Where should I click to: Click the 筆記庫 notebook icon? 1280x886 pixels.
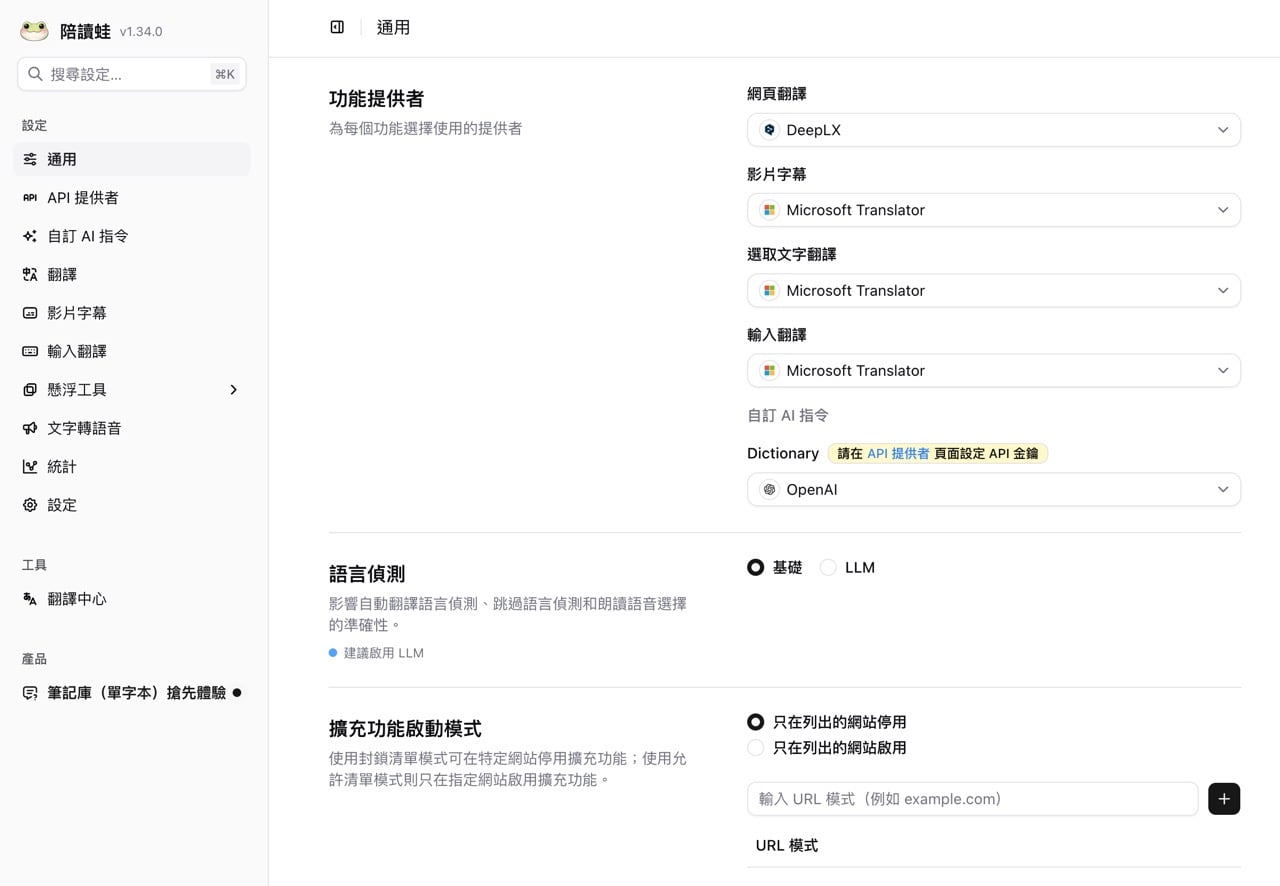click(30, 693)
